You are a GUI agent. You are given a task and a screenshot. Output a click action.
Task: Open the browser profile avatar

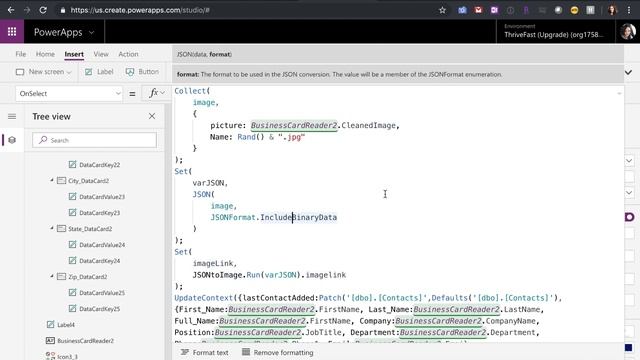612,10
